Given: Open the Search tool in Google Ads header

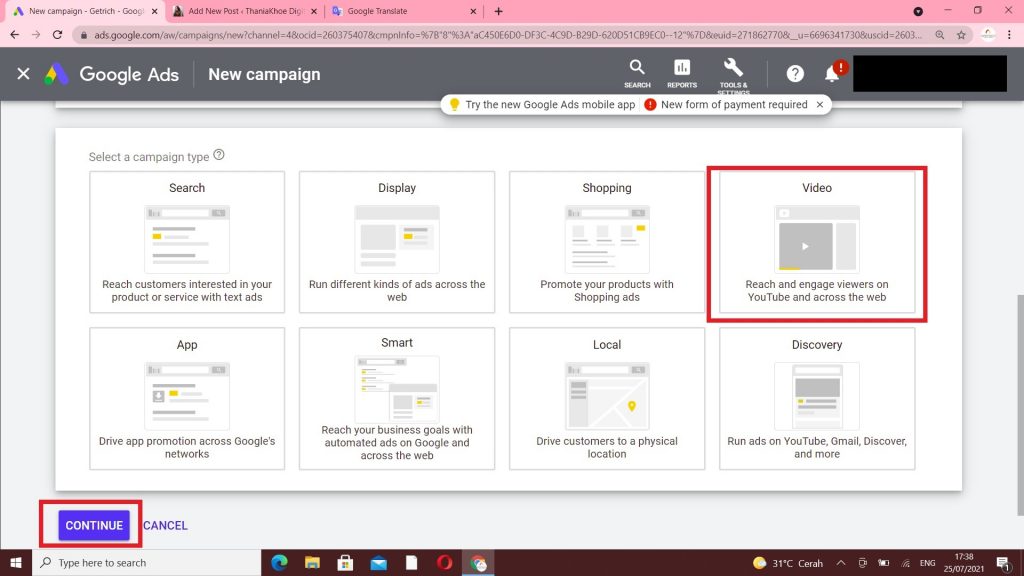Looking at the screenshot, I should coord(637,73).
